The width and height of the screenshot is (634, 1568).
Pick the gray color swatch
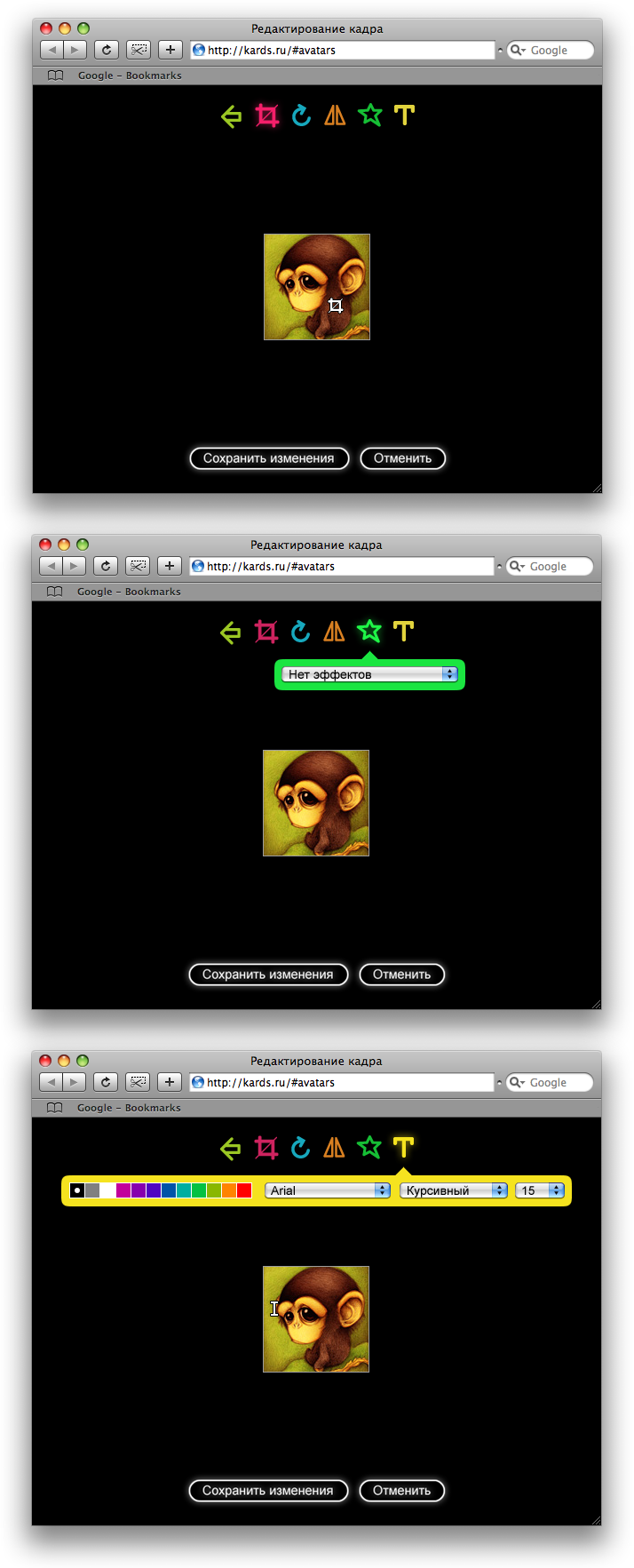[92, 1190]
